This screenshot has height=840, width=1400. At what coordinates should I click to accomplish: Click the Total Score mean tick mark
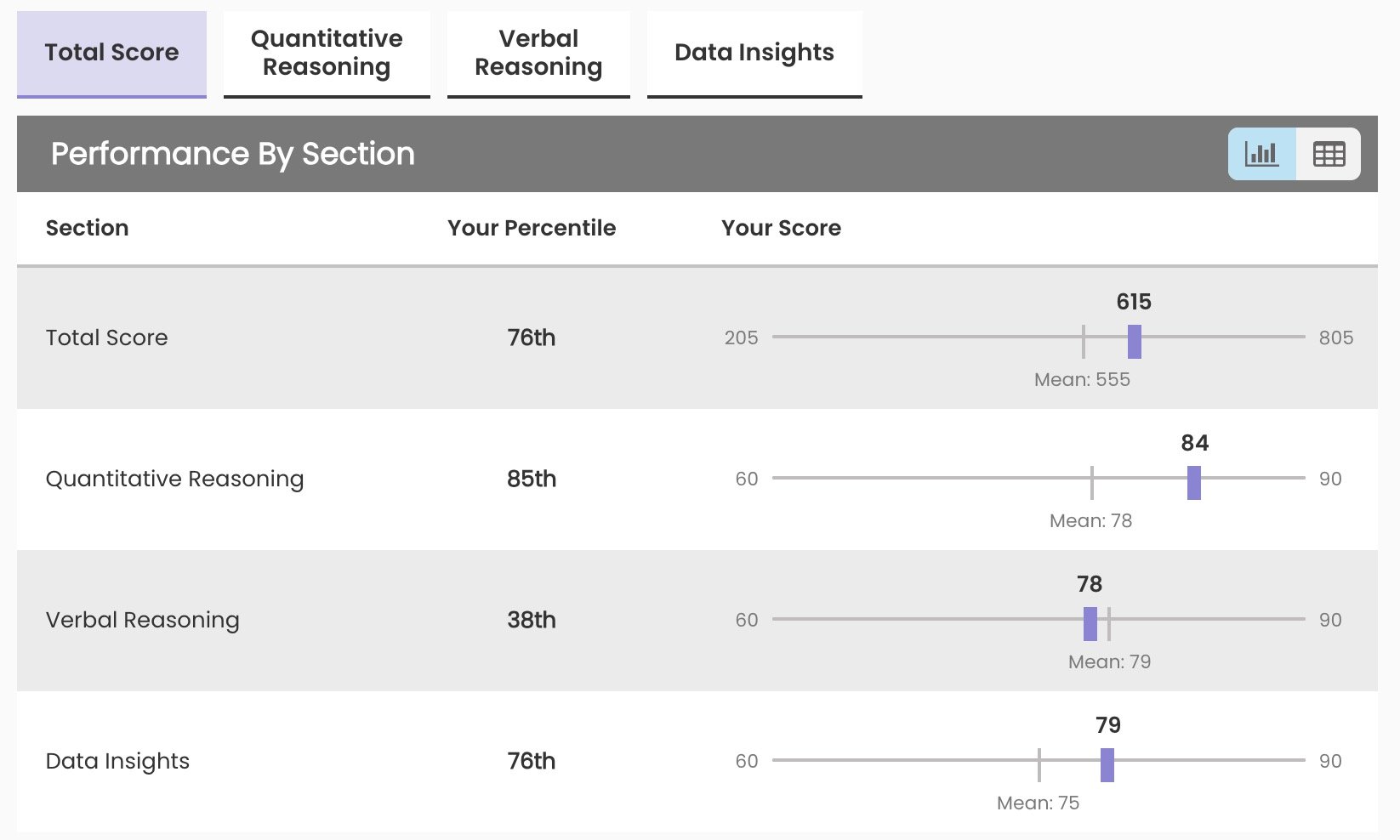[x=1083, y=341]
